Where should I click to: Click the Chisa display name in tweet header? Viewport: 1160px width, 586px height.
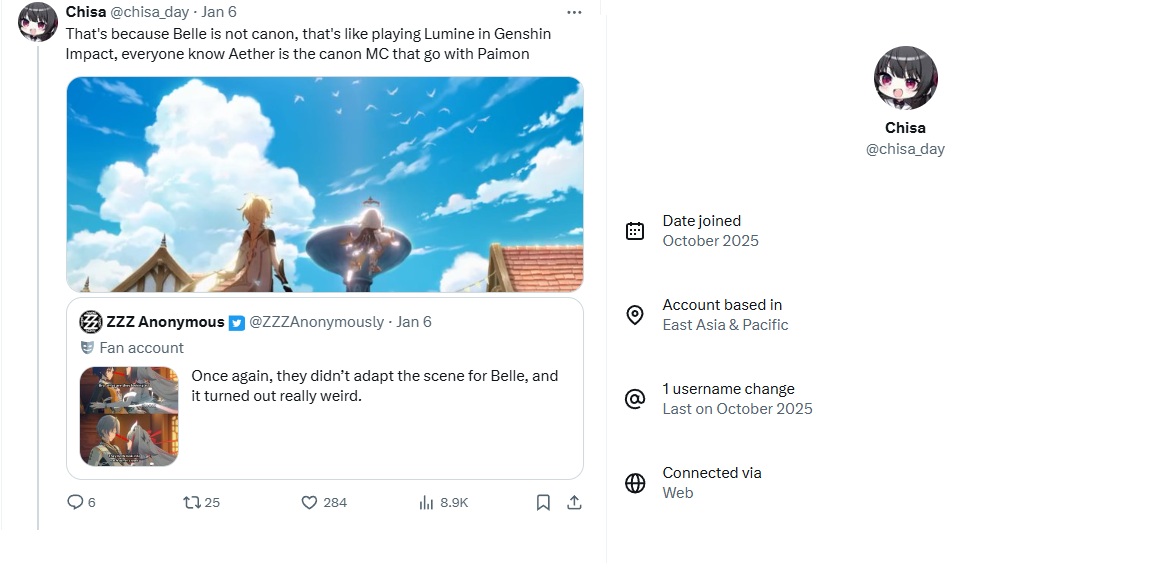85,12
